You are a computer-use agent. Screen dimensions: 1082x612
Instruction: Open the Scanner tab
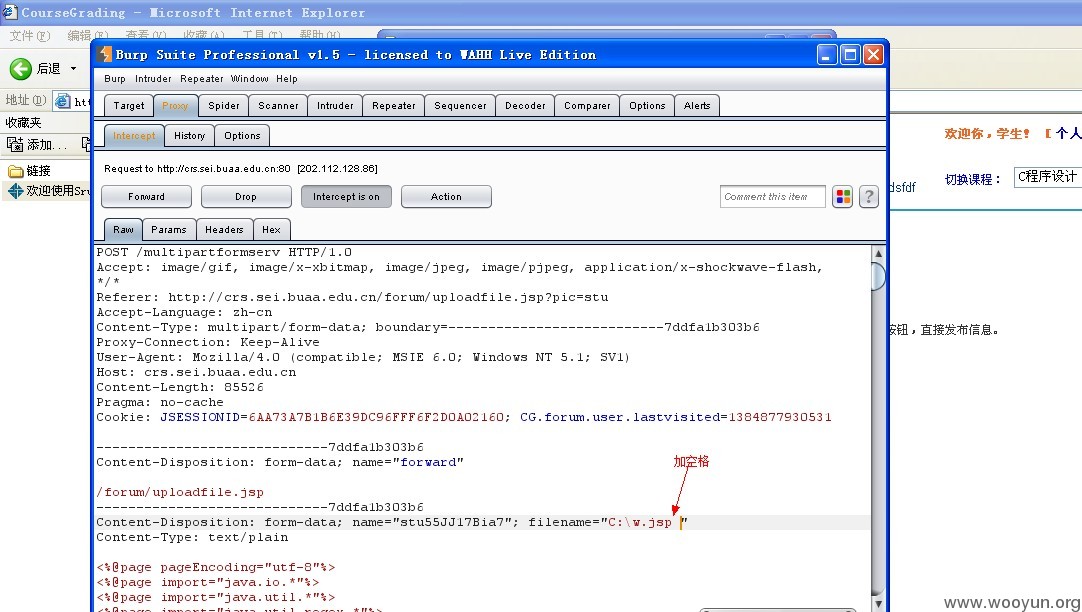(278, 106)
